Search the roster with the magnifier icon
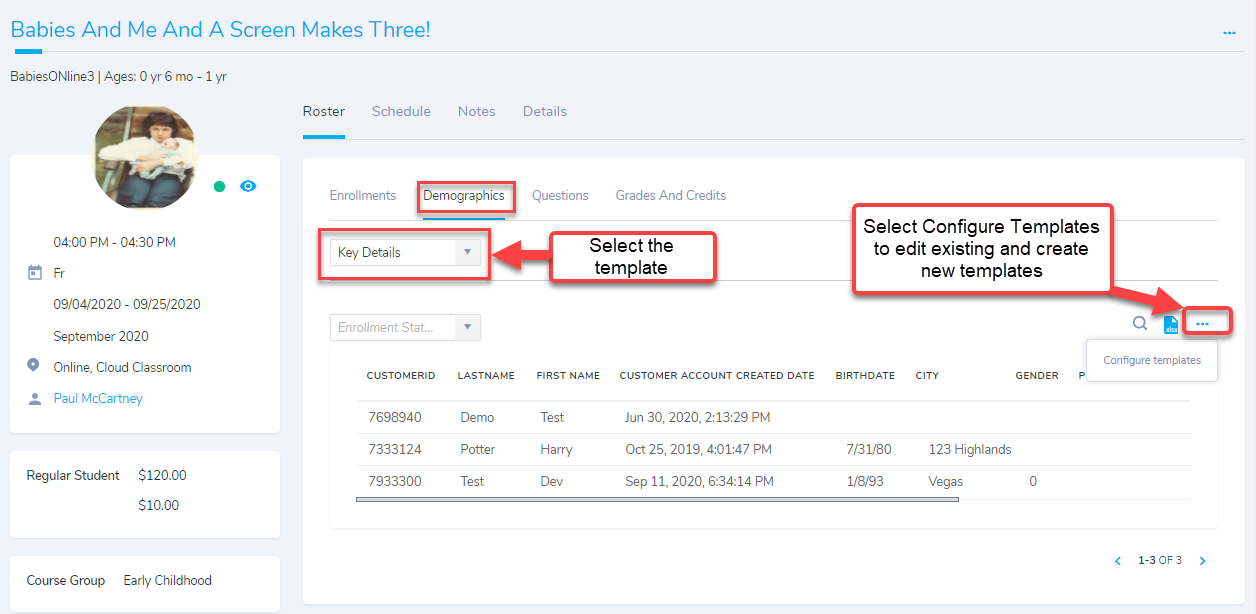The height and width of the screenshot is (614, 1256). (1140, 323)
